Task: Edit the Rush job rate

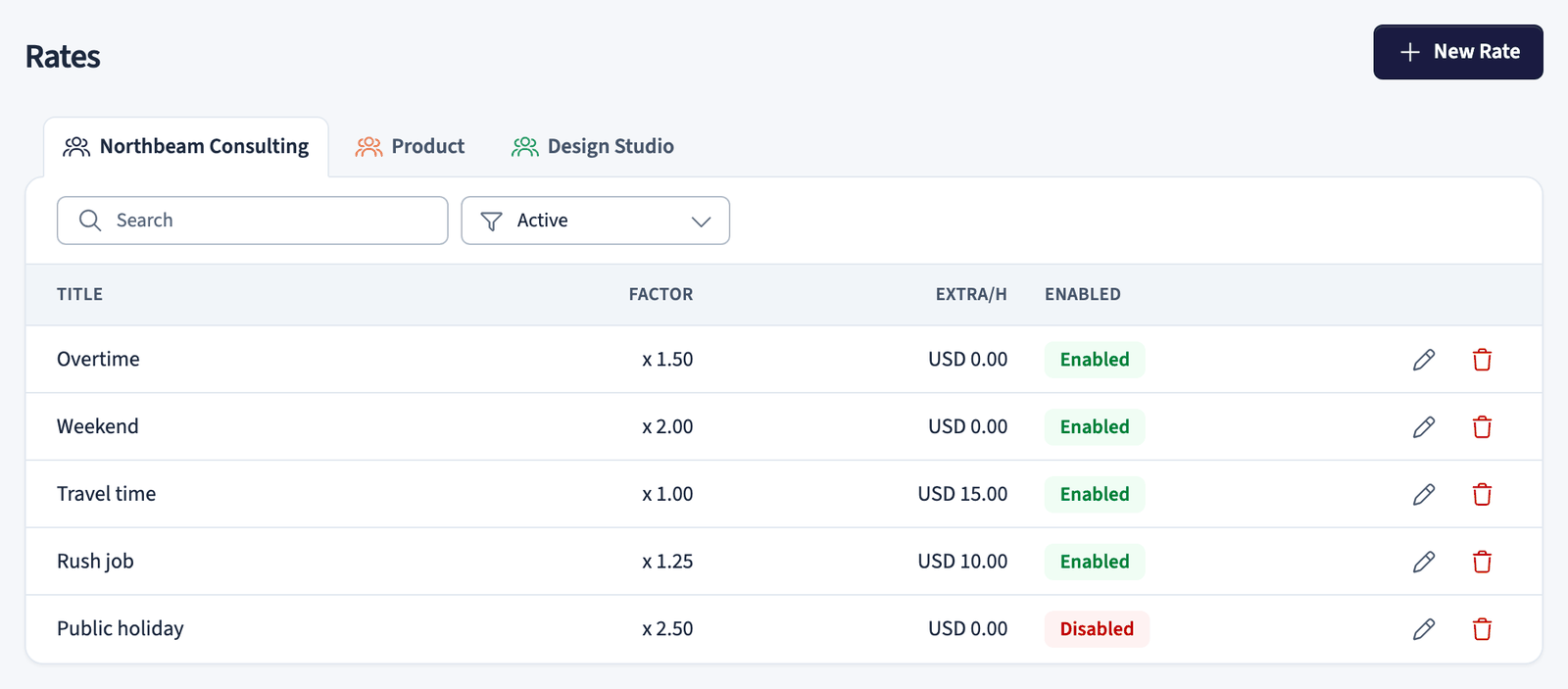Action: click(1424, 562)
